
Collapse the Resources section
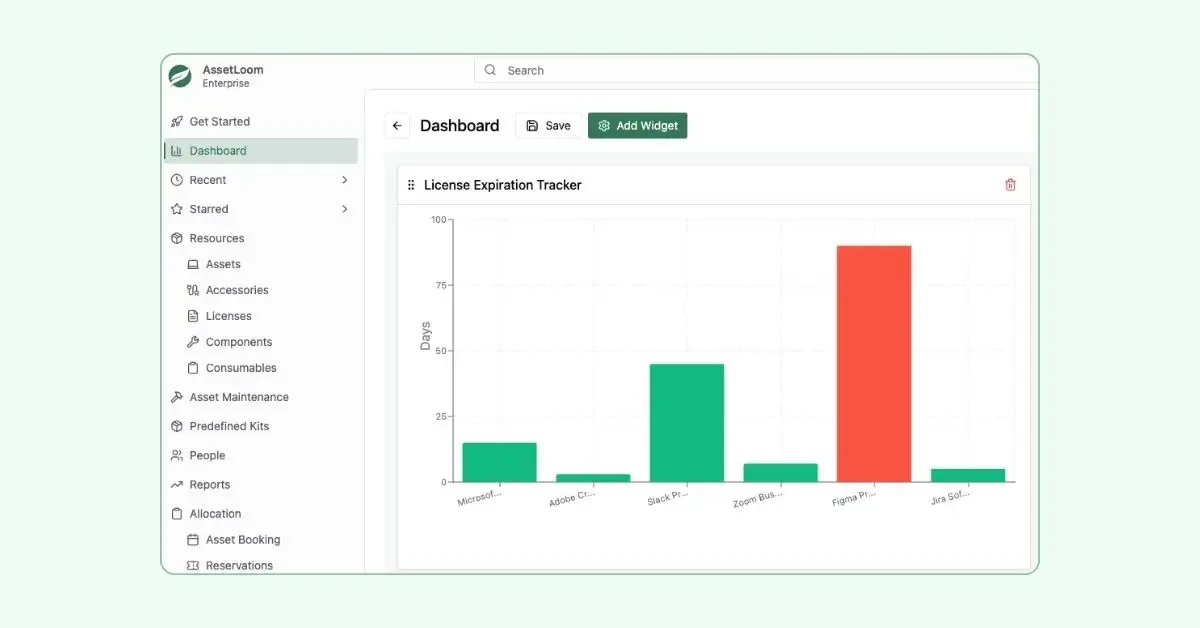[x=216, y=238]
